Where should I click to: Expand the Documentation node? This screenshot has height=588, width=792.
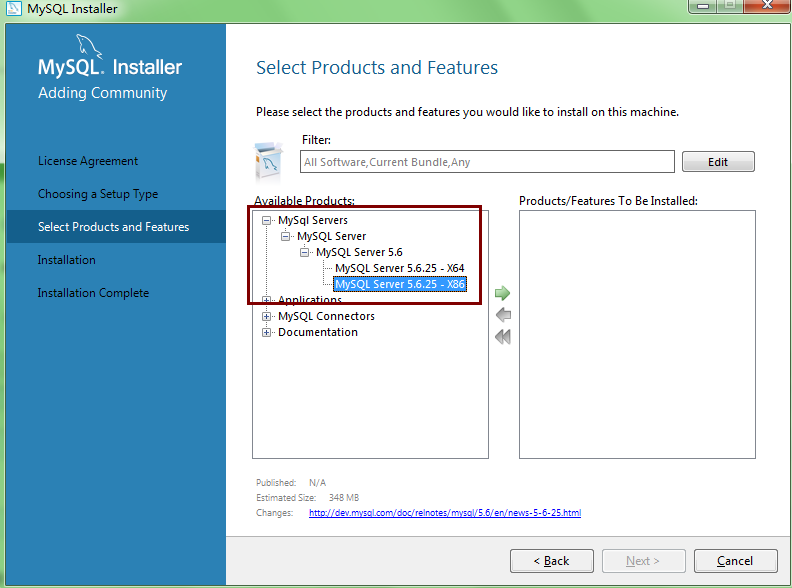tap(266, 332)
